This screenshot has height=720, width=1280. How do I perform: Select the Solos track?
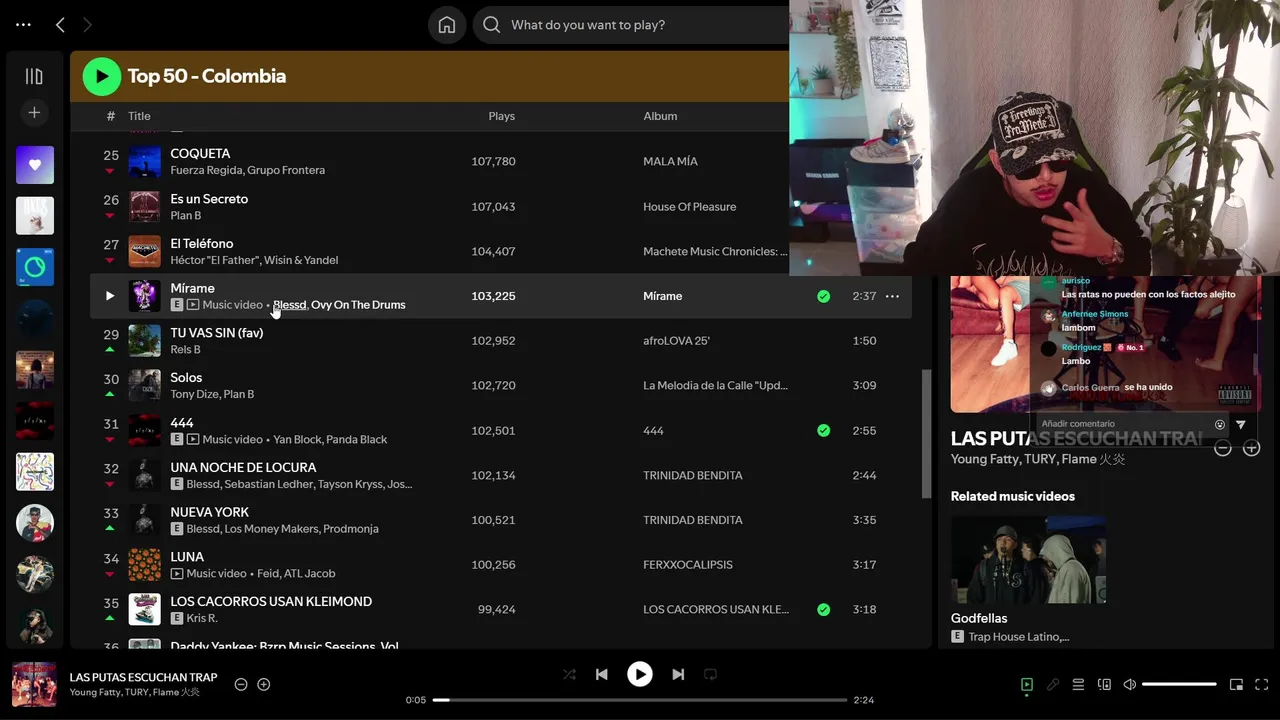pyautogui.click(x=186, y=377)
